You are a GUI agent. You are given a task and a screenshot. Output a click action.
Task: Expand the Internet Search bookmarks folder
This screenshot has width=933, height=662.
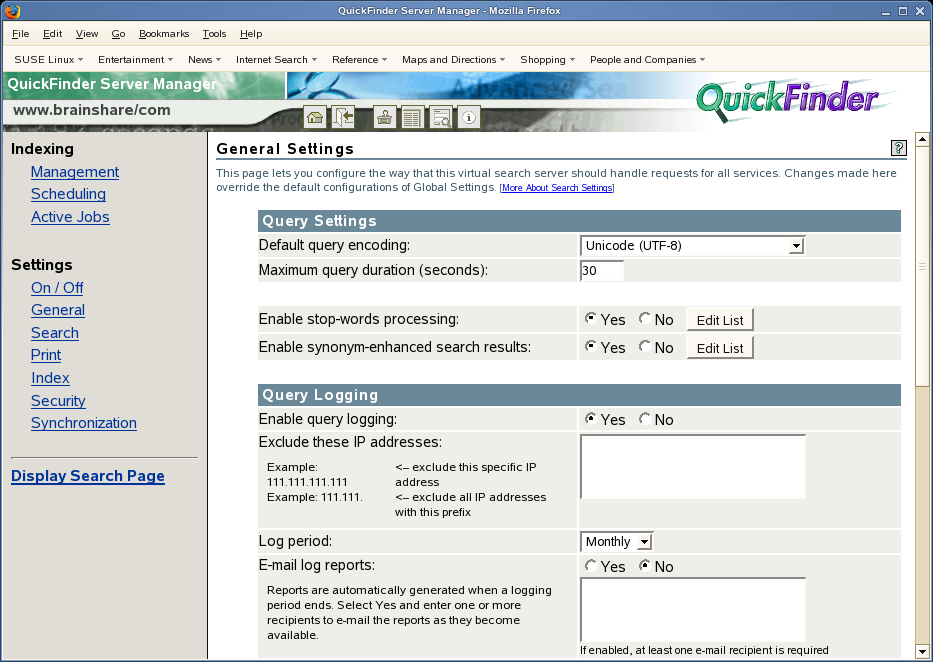point(276,59)
